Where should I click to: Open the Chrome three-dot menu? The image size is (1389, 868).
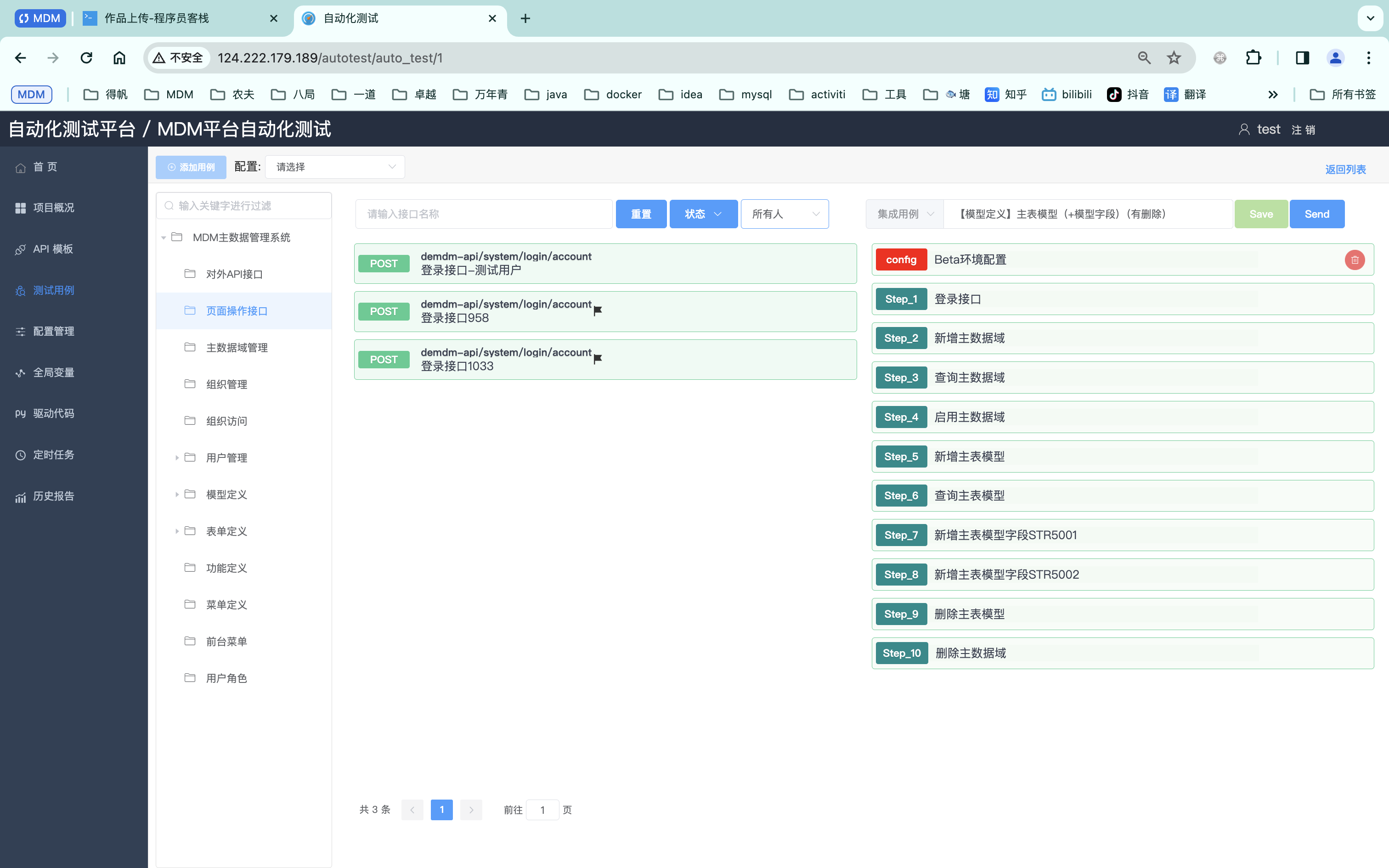[x=1368, y=58]
